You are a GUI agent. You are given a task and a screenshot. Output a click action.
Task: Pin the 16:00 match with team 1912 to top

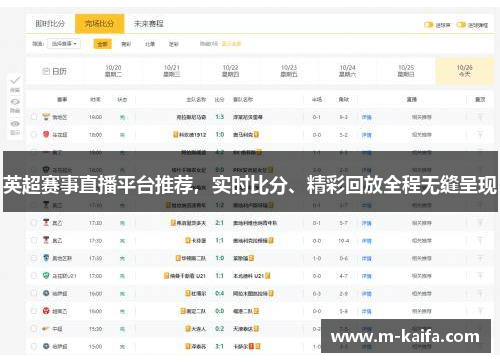click(480, 135)
